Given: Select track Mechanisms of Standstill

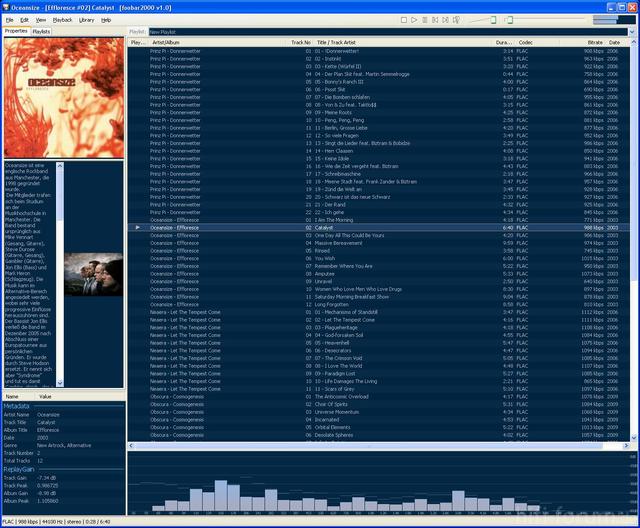Looking at the screenshot, I should click(379, 312).
